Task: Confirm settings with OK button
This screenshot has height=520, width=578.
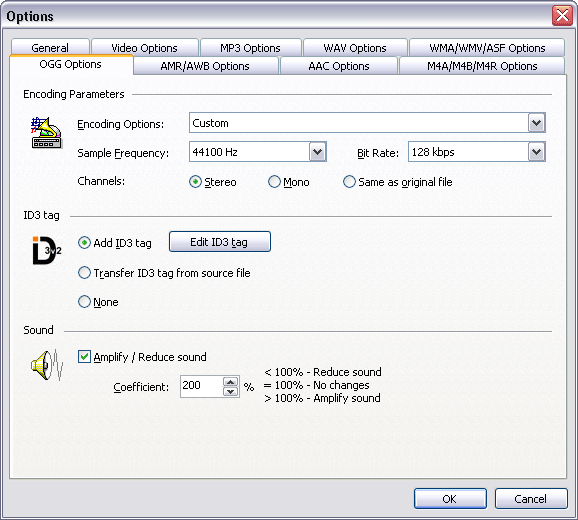Action: tap(450, 499)
